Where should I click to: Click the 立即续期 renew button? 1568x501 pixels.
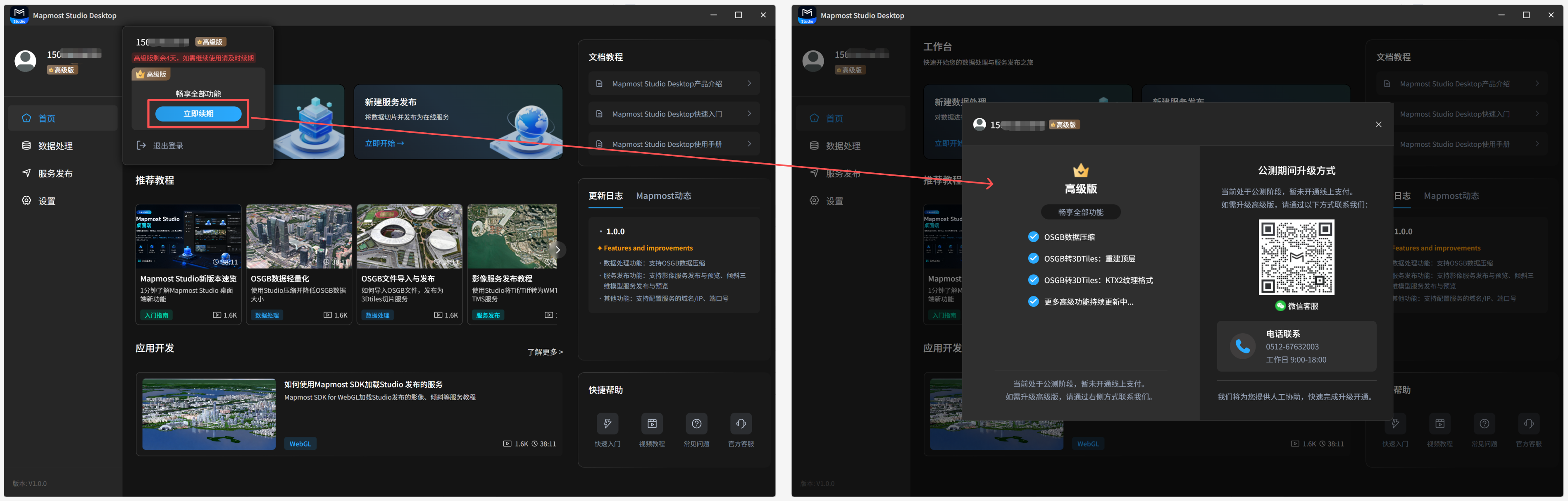(198, 114)
